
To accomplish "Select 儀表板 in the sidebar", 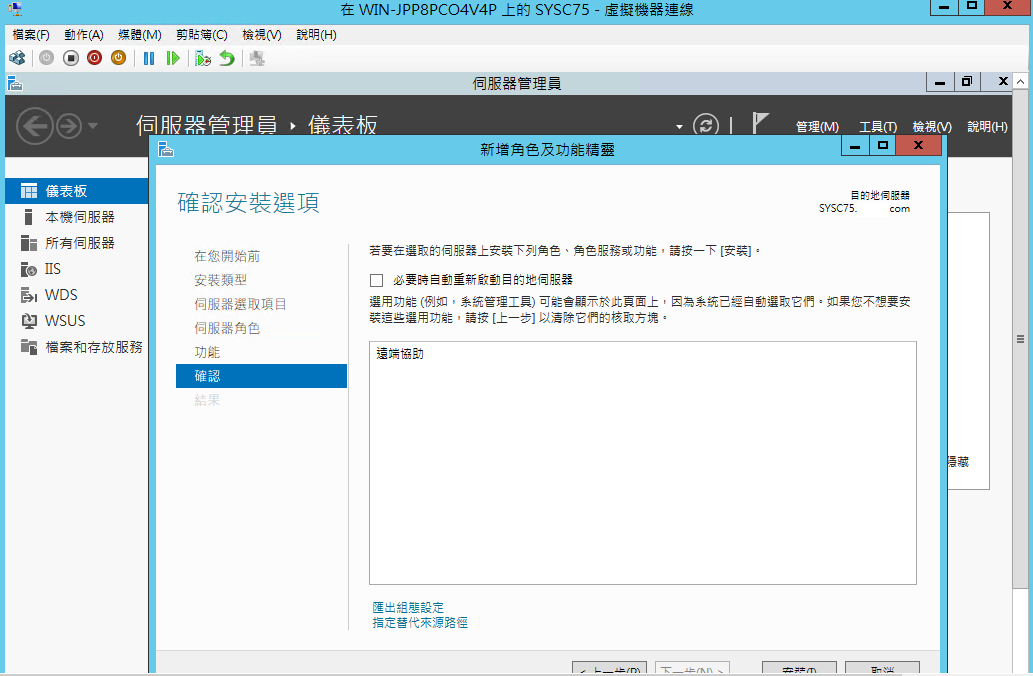I will coord(76,191).
